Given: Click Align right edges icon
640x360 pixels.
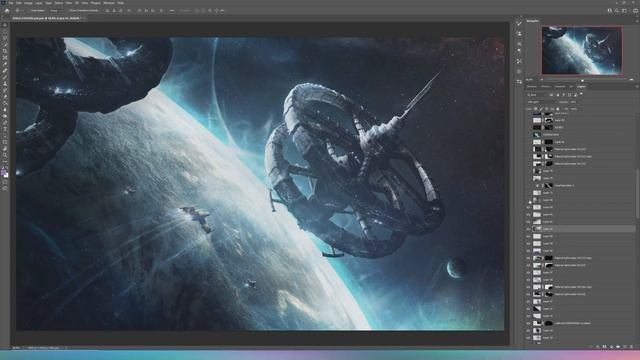Looking at the screenshot, I should tap(120, 11).
